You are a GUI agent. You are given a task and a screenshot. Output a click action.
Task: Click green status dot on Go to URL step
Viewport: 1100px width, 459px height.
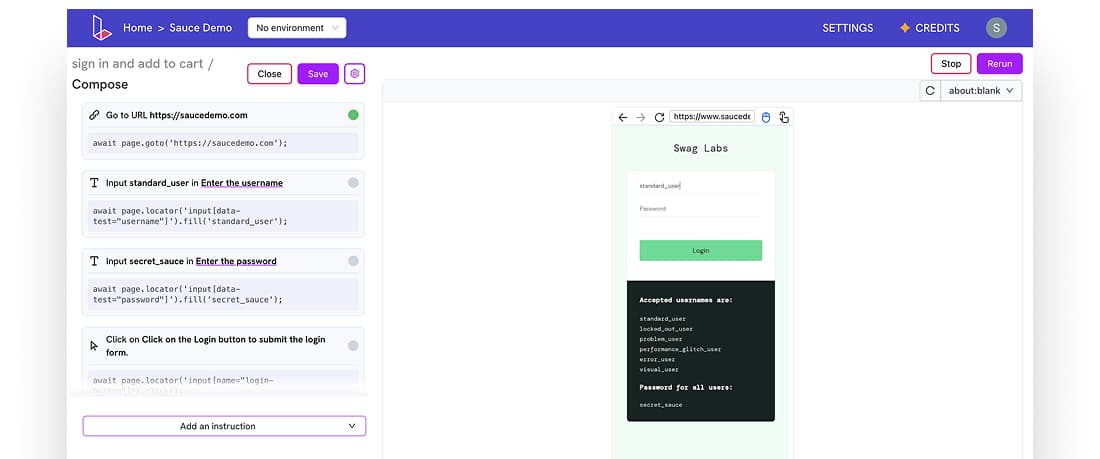pyautogui.click(x=353, y=115)
